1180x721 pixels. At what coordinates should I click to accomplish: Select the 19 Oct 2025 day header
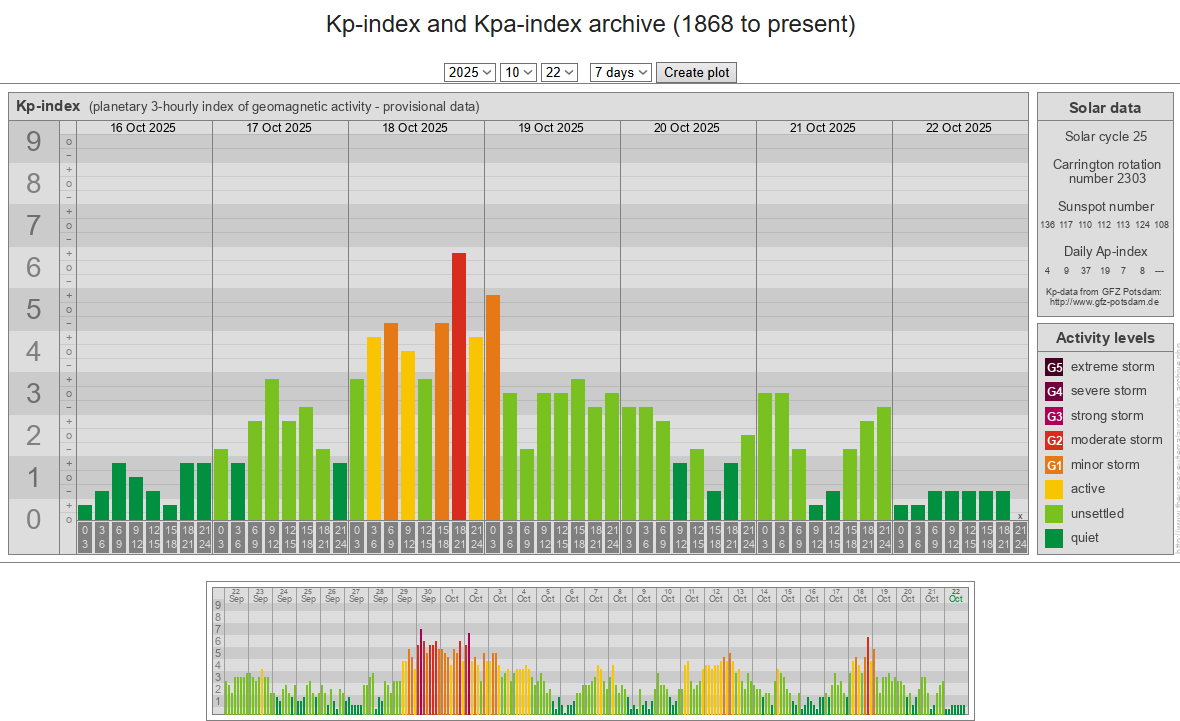[x=551, y=128]
